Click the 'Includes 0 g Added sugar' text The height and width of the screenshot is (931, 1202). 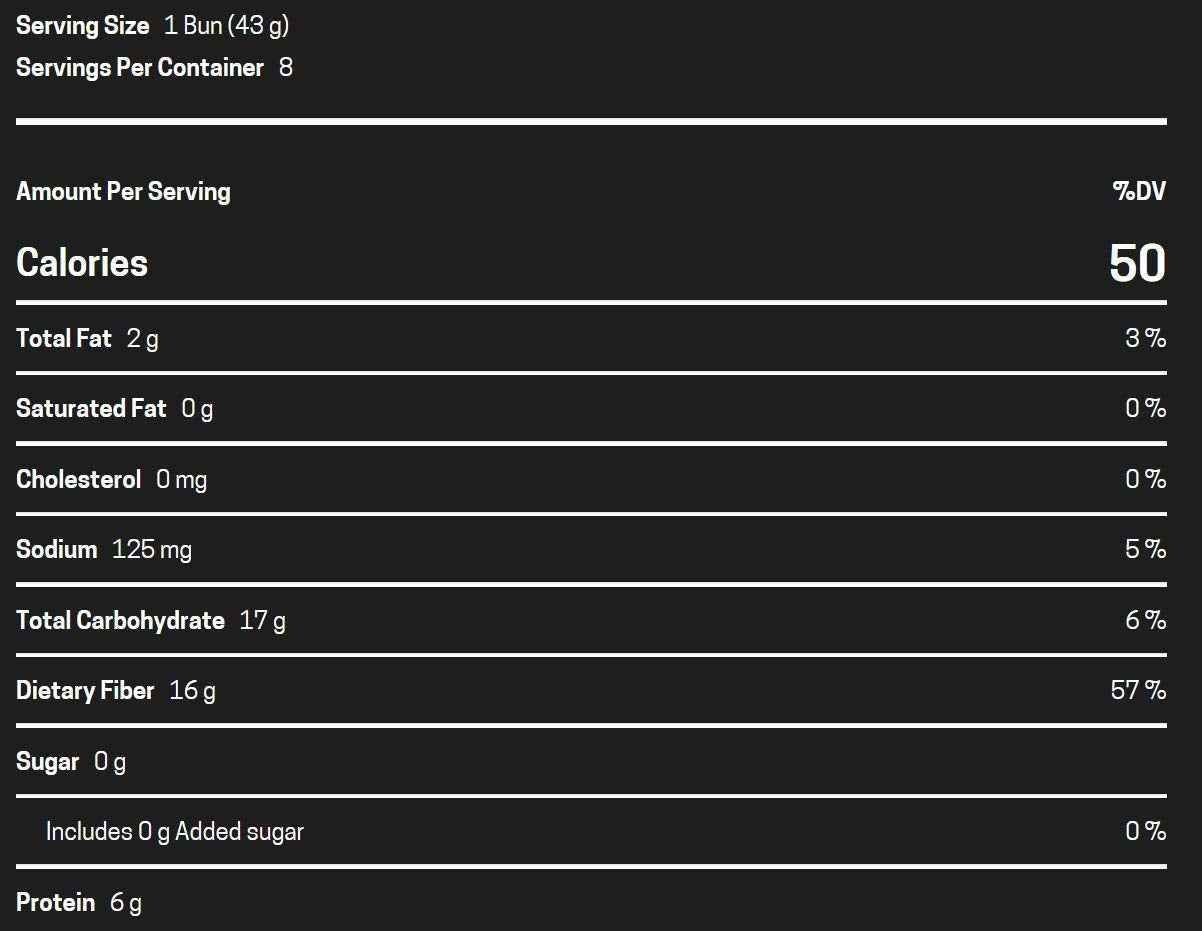[x=175, y=832]
